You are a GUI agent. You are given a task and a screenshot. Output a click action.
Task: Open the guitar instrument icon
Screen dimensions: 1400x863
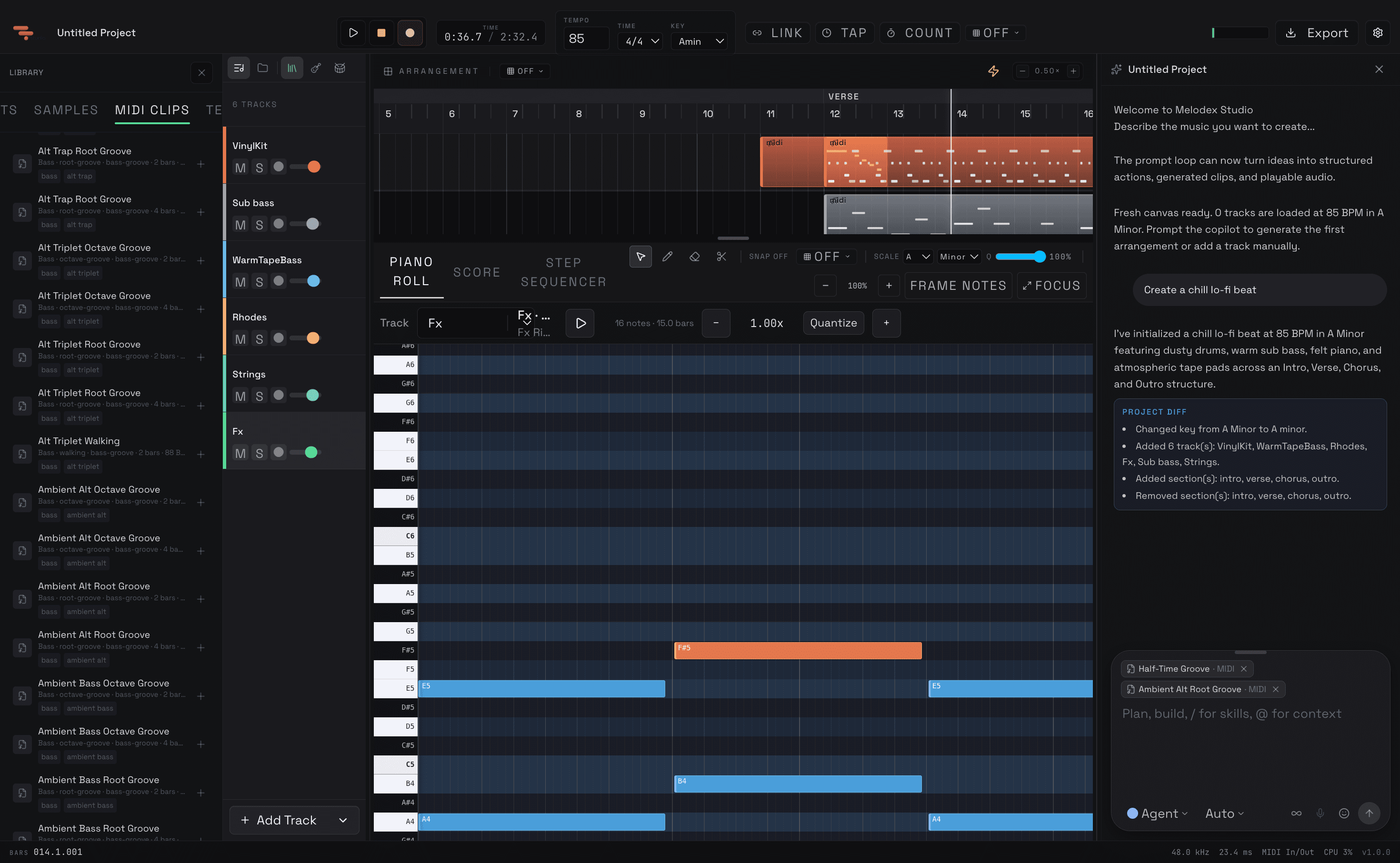(x=316, y=68)
